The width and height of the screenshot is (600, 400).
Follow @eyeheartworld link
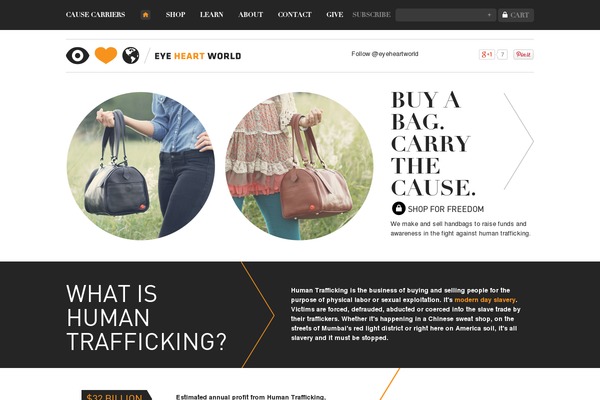tap(385, 54)
